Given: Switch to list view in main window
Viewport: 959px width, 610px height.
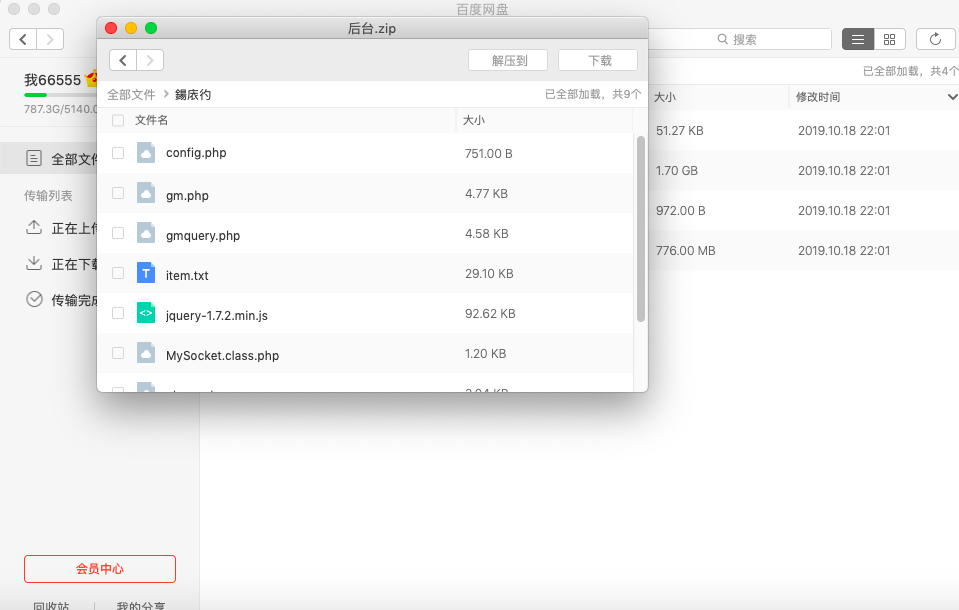Looking at the screenshot, I should pyautogui.click(x=858, y=39).
